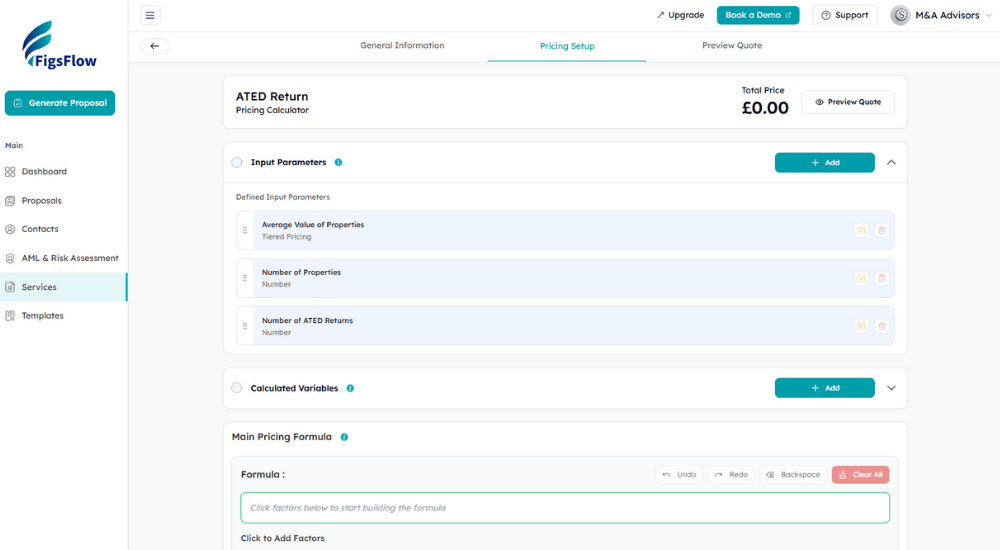
Task: Click the 'Tiered Pricing' type label
Action: (x=286, y=237)
